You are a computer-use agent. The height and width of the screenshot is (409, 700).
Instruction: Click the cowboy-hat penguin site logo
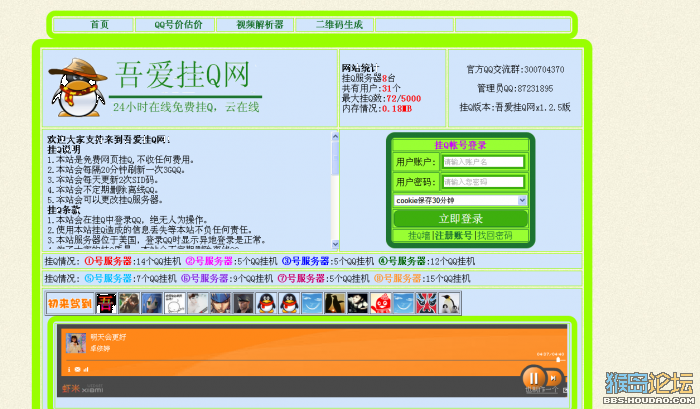tap(79, 88)
